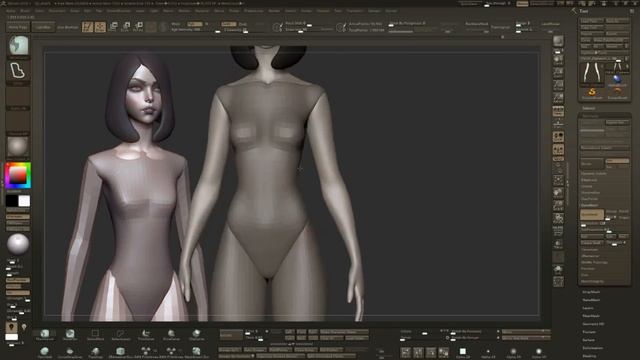Click the Xpose icon
The width and height of the screenshot is (640, 360).
click(558, 282)
